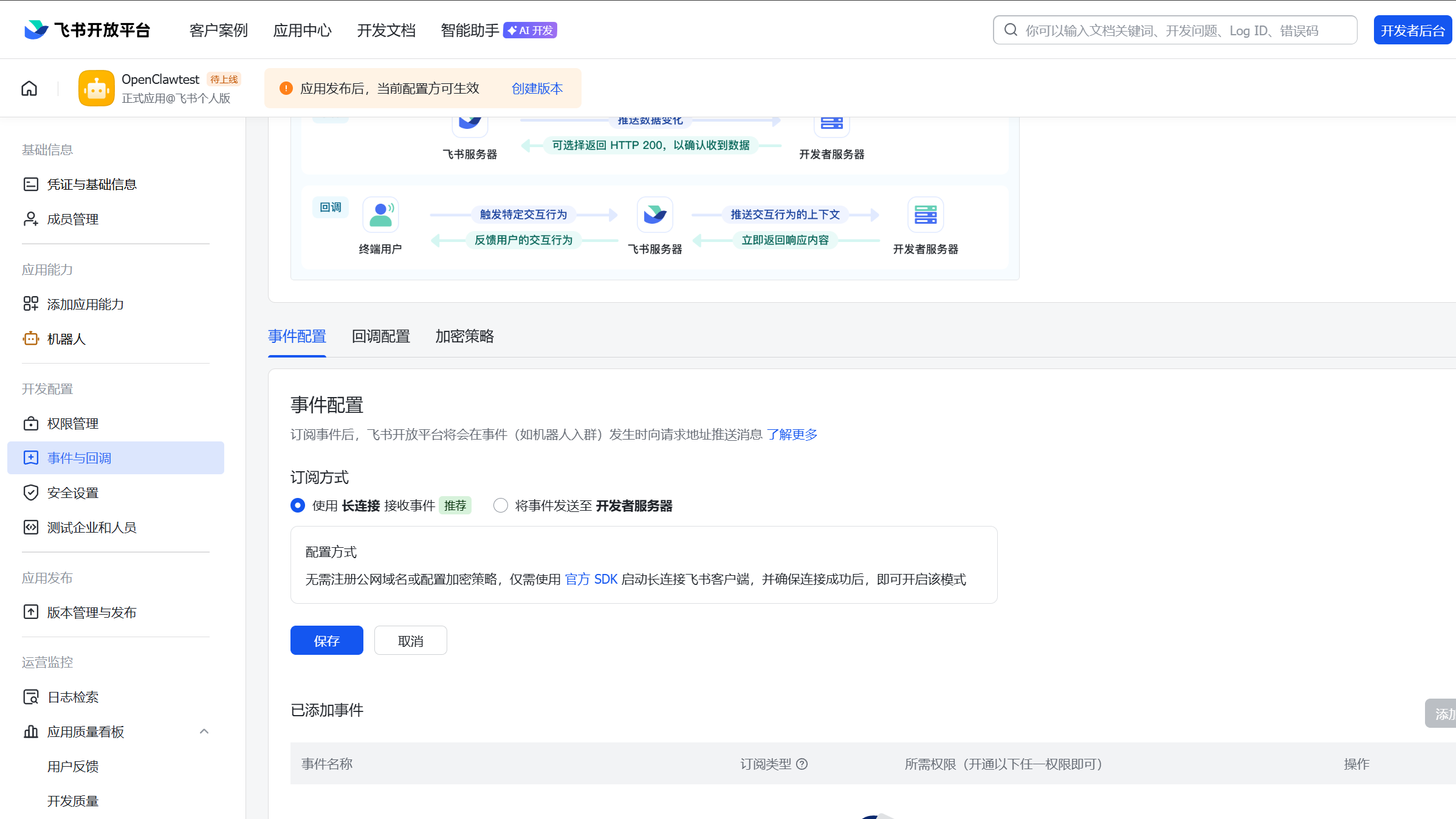The height and width of the screenshot is (819, 1456).
Task: Open 日志检索 log search icon
Action: 30,697
